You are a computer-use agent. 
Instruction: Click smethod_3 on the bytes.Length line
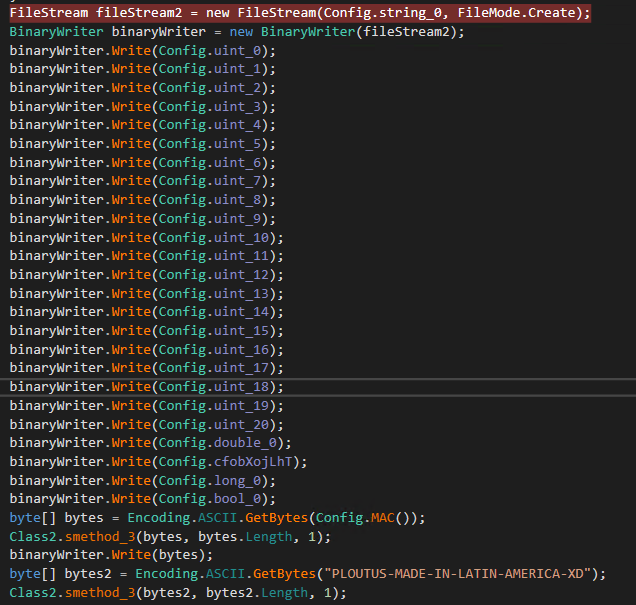(x=100, y=536)
